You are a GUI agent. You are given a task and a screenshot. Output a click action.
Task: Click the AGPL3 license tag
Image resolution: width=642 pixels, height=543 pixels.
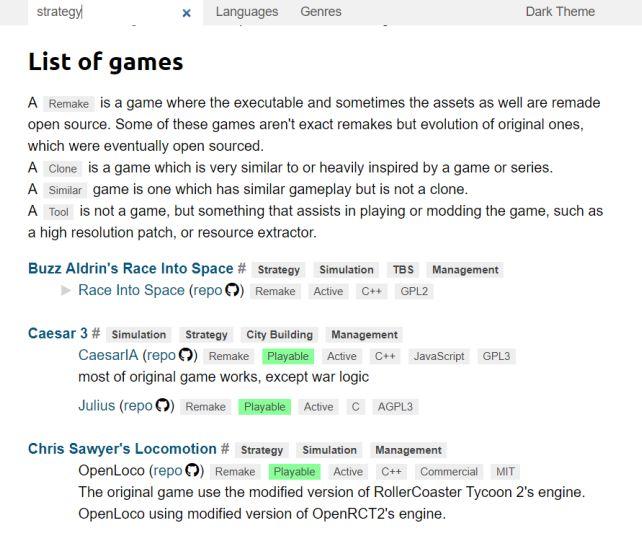point(395,407)
